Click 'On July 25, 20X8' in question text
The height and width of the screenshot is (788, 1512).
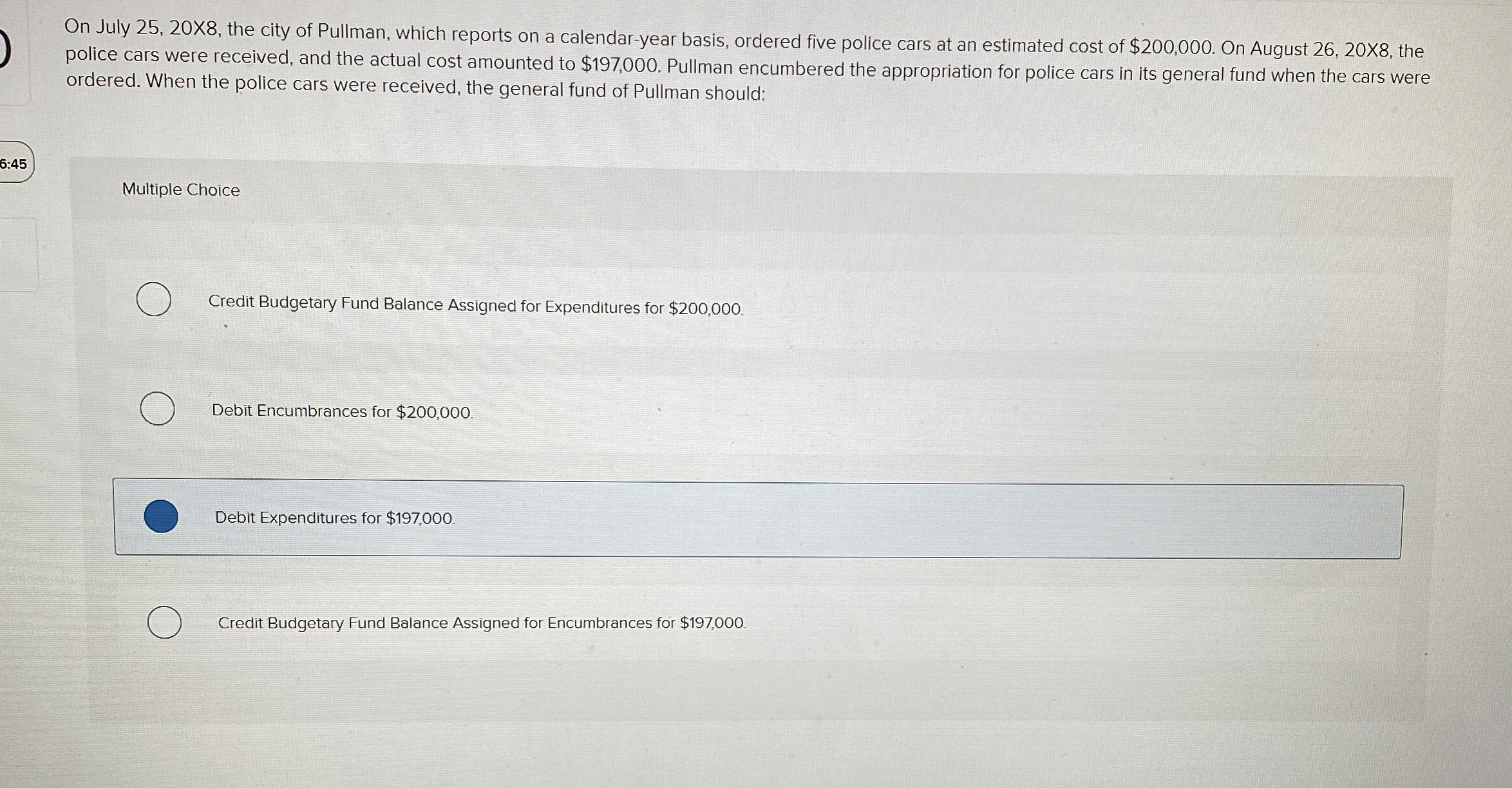tap(142, 28)
